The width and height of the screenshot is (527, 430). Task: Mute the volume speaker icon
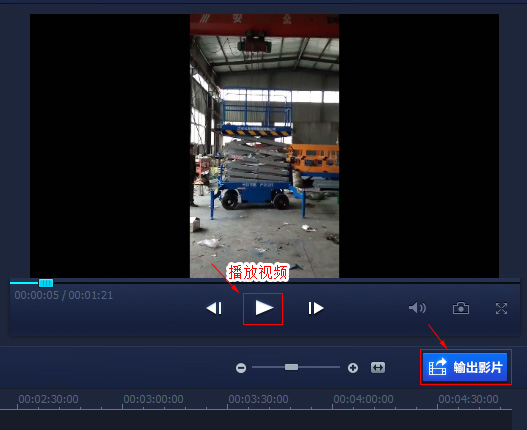point(417,308)
